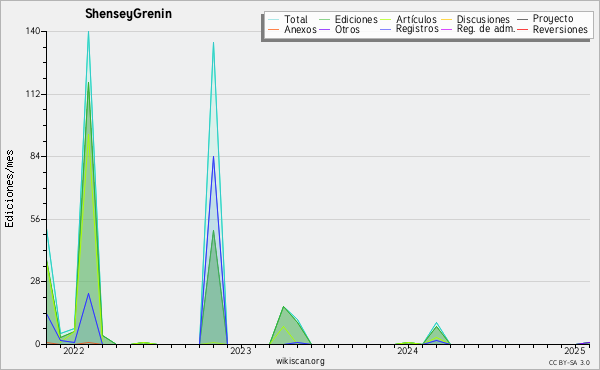Click the 'Total' legend entry
Image resolution: width=600 pixels, height=370 pixels.
(x=296, y=19)
